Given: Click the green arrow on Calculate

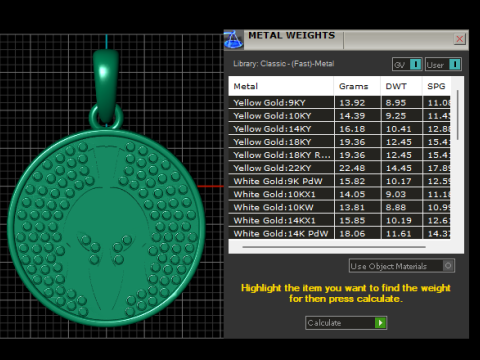Looking at the screenshot, I should click(380, 323).
